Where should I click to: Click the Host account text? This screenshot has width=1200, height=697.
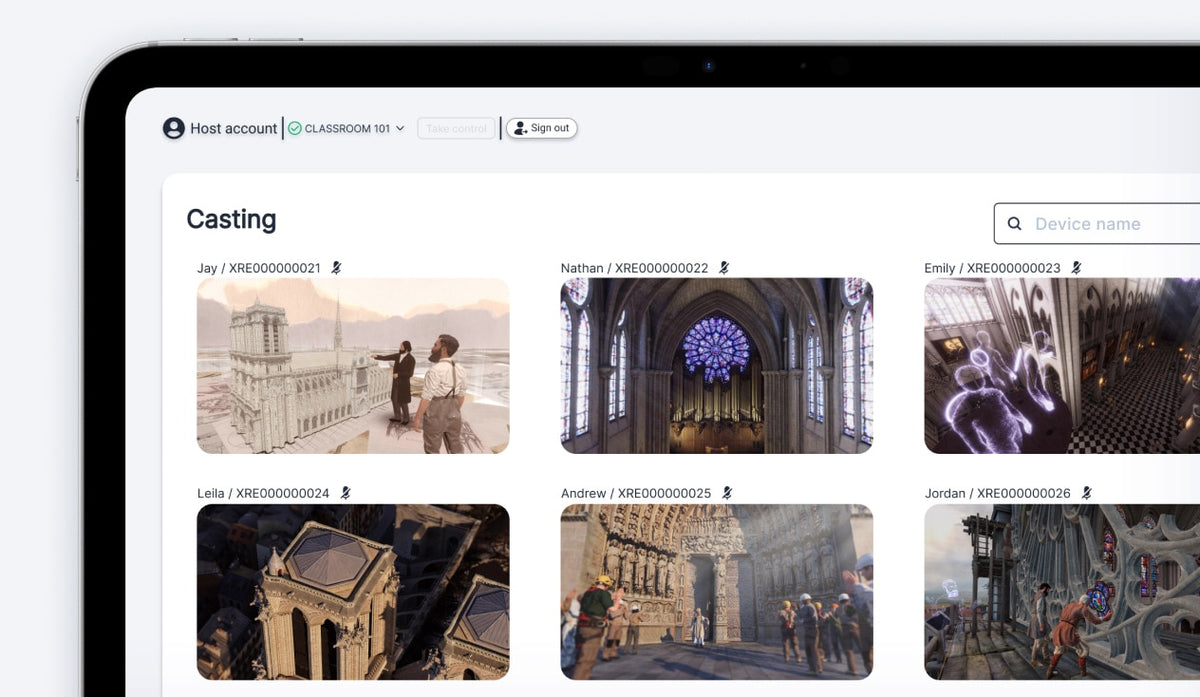tap(234, 128)
